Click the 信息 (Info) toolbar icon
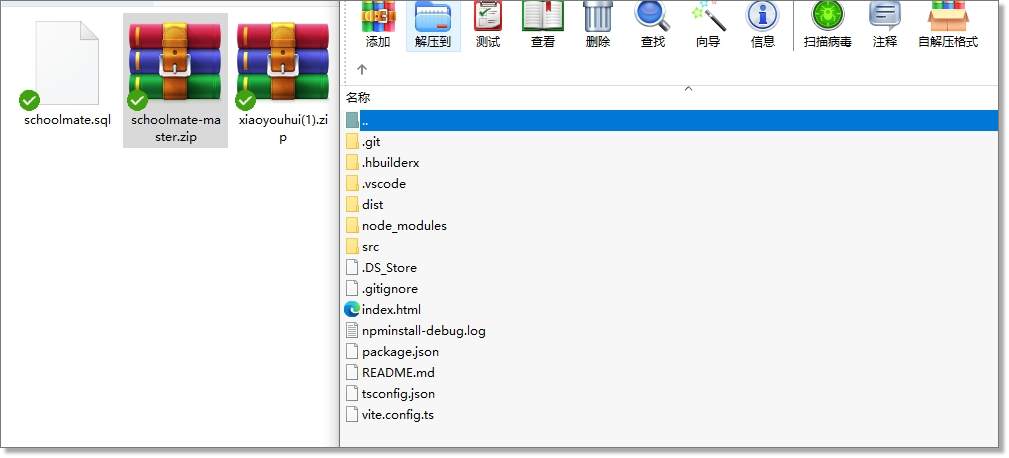This screenshot has height=458, width=1009. tap(763, 17)
